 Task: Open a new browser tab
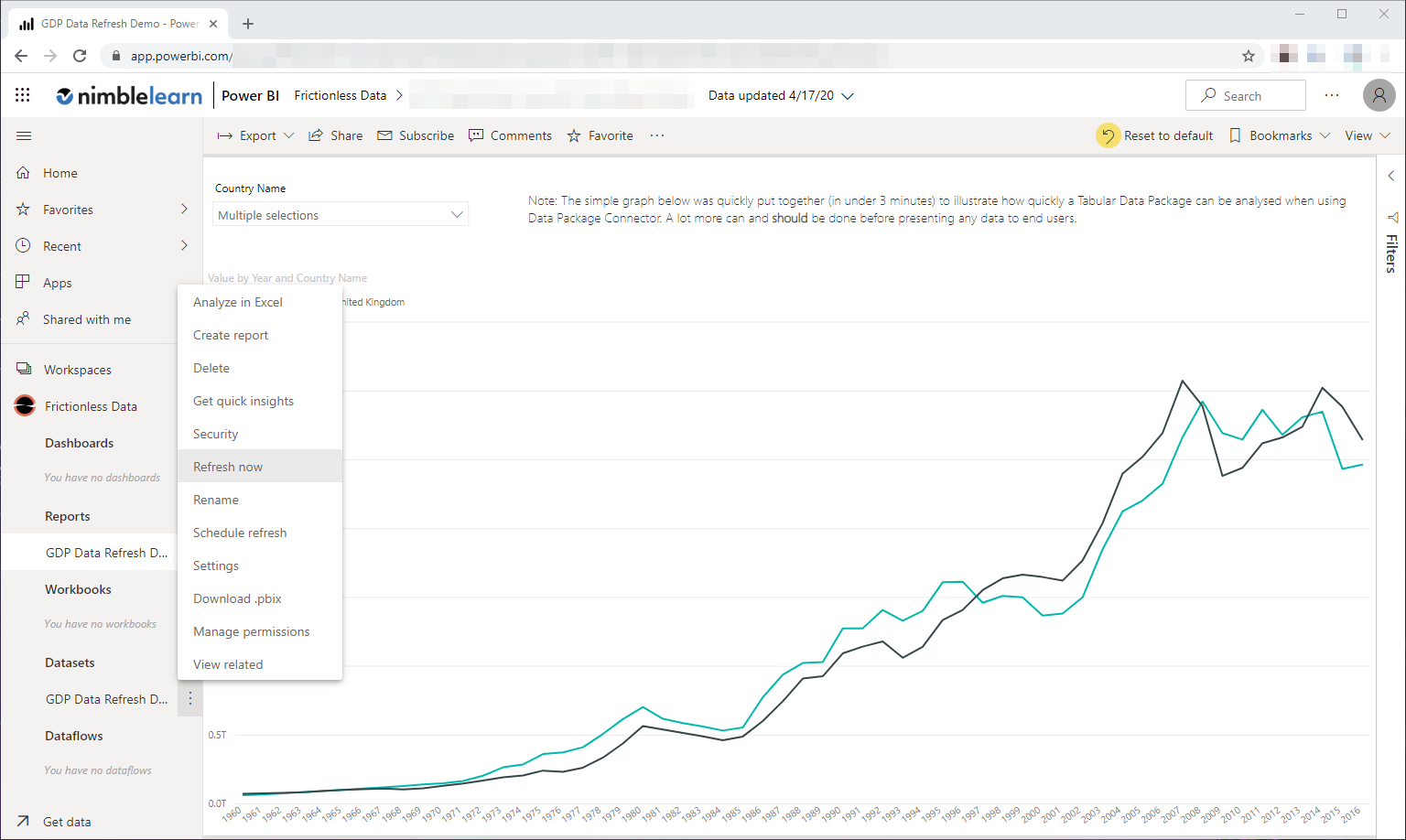coord(248,24)
